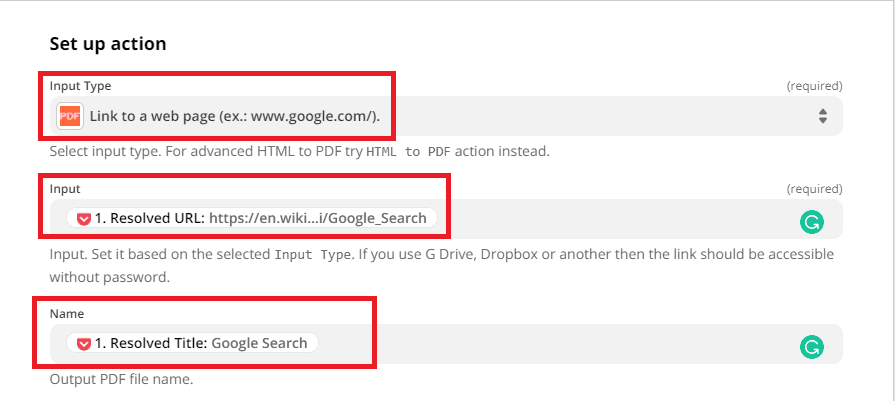The width and height of the screenshot is (895, 401).
Task: Click the 'Output PDF file name.' help text
Action: coord(120,380)
